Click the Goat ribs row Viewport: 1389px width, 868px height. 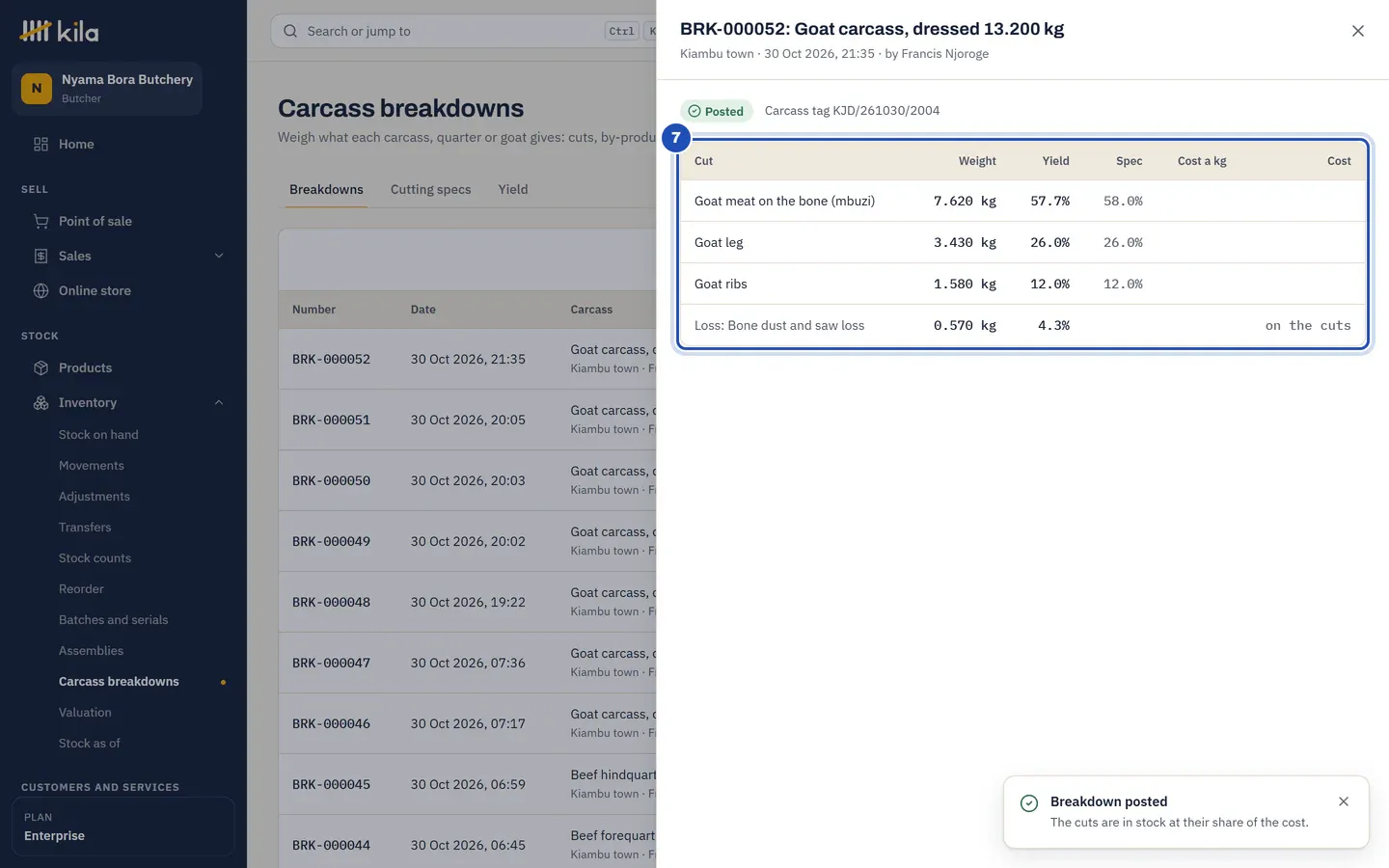[x=1022, y=284]
